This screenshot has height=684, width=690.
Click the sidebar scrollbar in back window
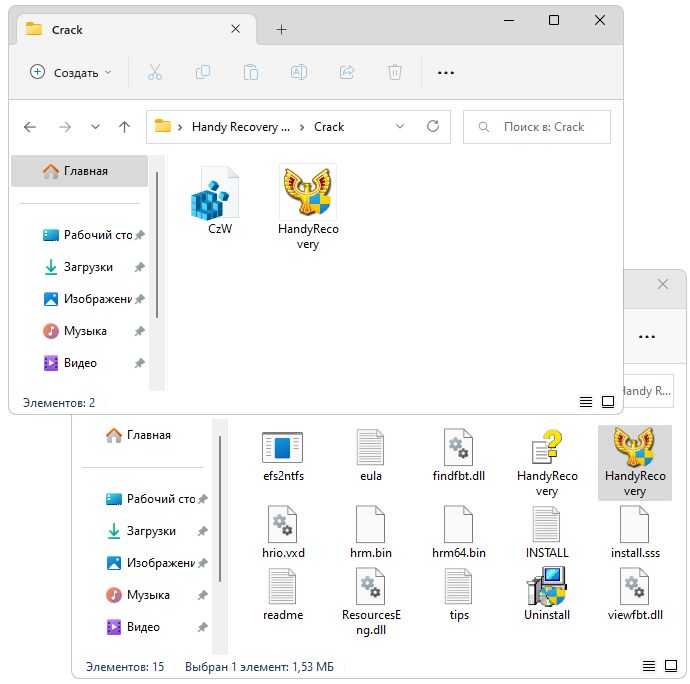(x=220, y=509)
